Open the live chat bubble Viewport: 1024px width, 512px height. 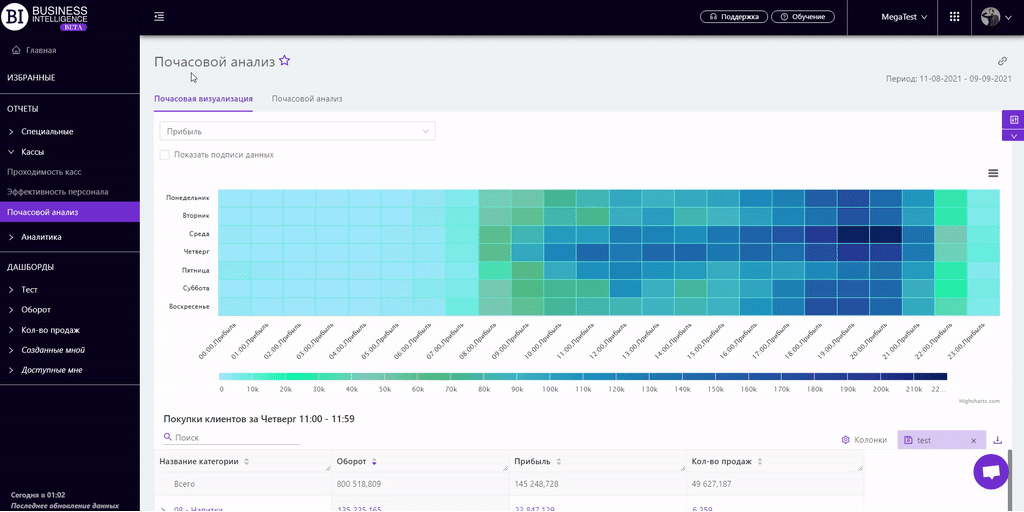(991, 472)
